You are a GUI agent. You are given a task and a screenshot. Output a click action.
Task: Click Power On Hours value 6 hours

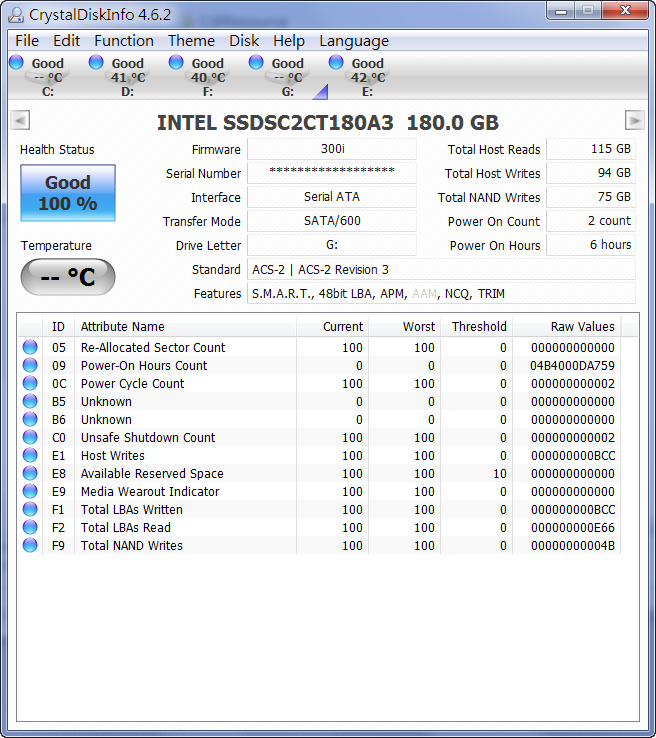[x=591, y=245]
